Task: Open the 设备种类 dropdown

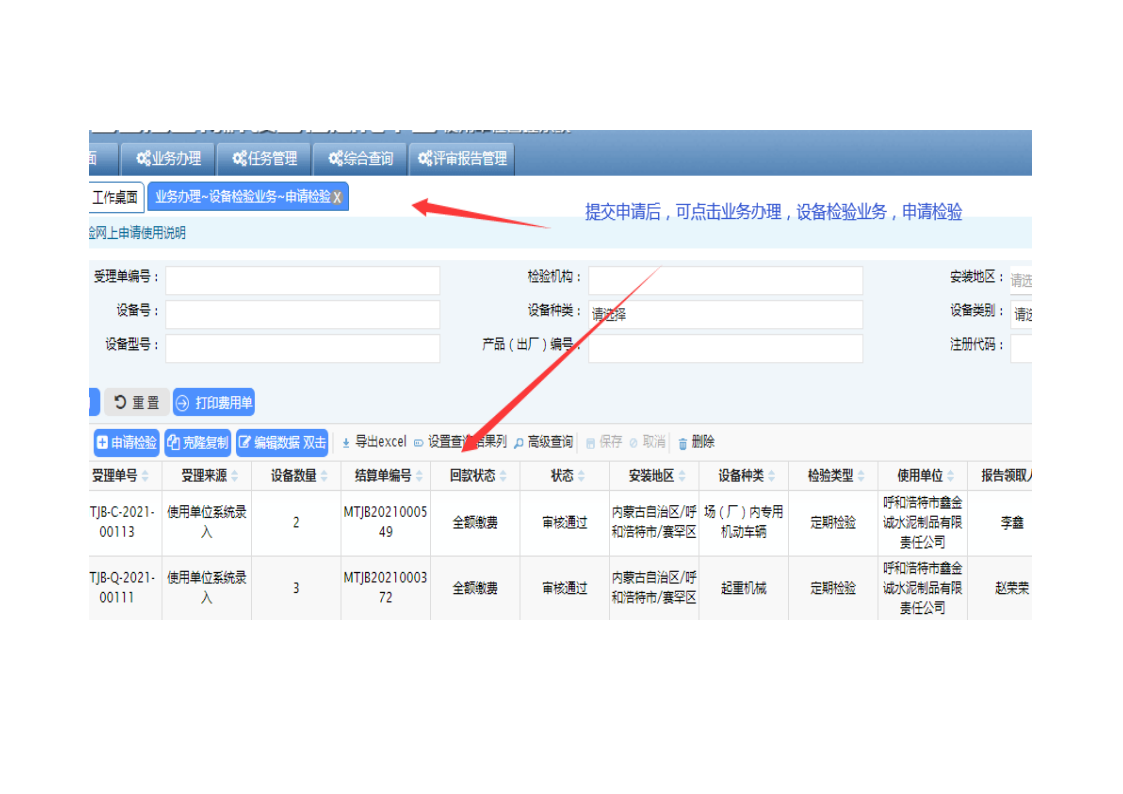Action: (725, 314)
